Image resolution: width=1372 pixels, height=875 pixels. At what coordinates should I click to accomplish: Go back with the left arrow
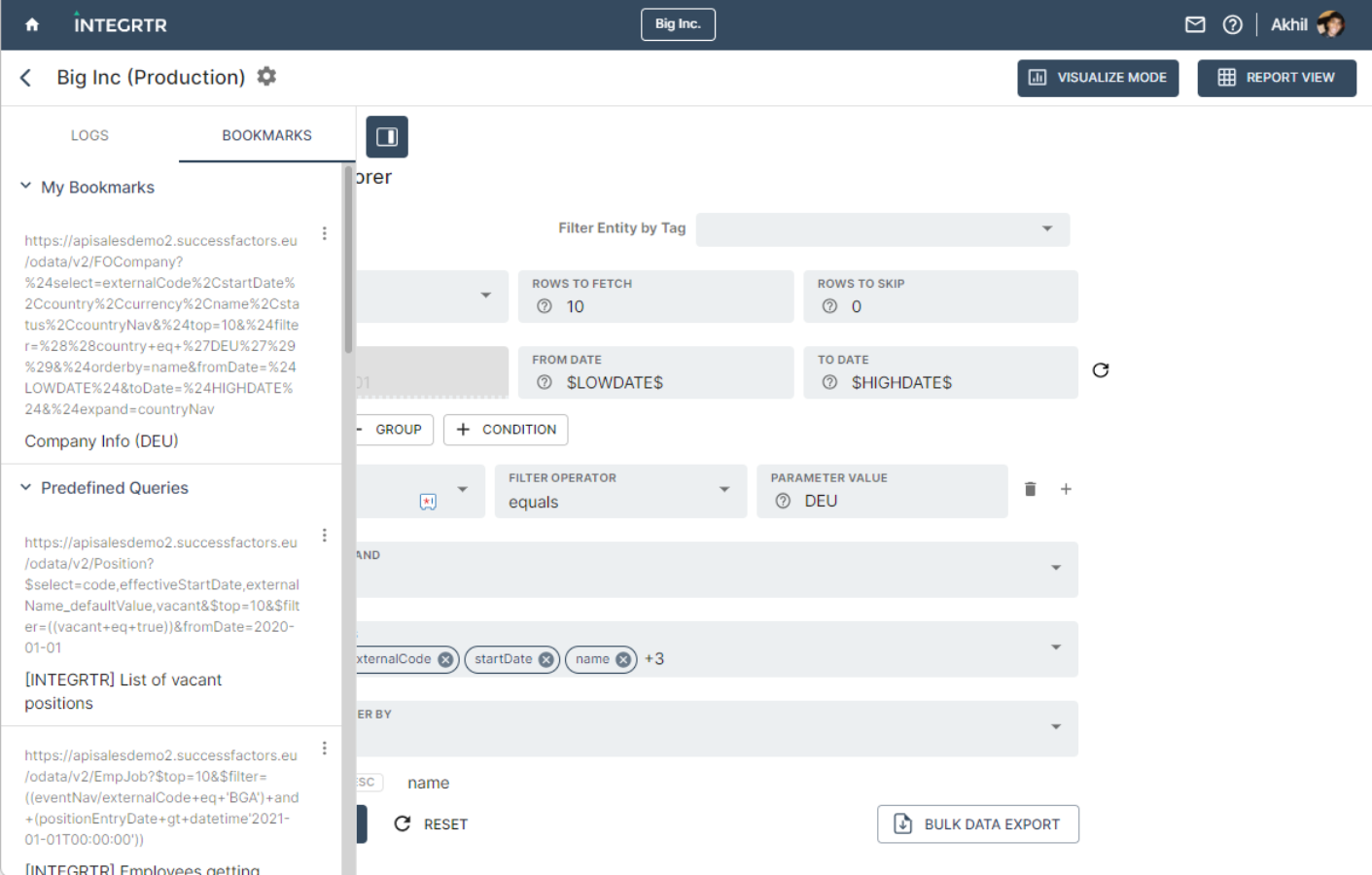[26, 78]
